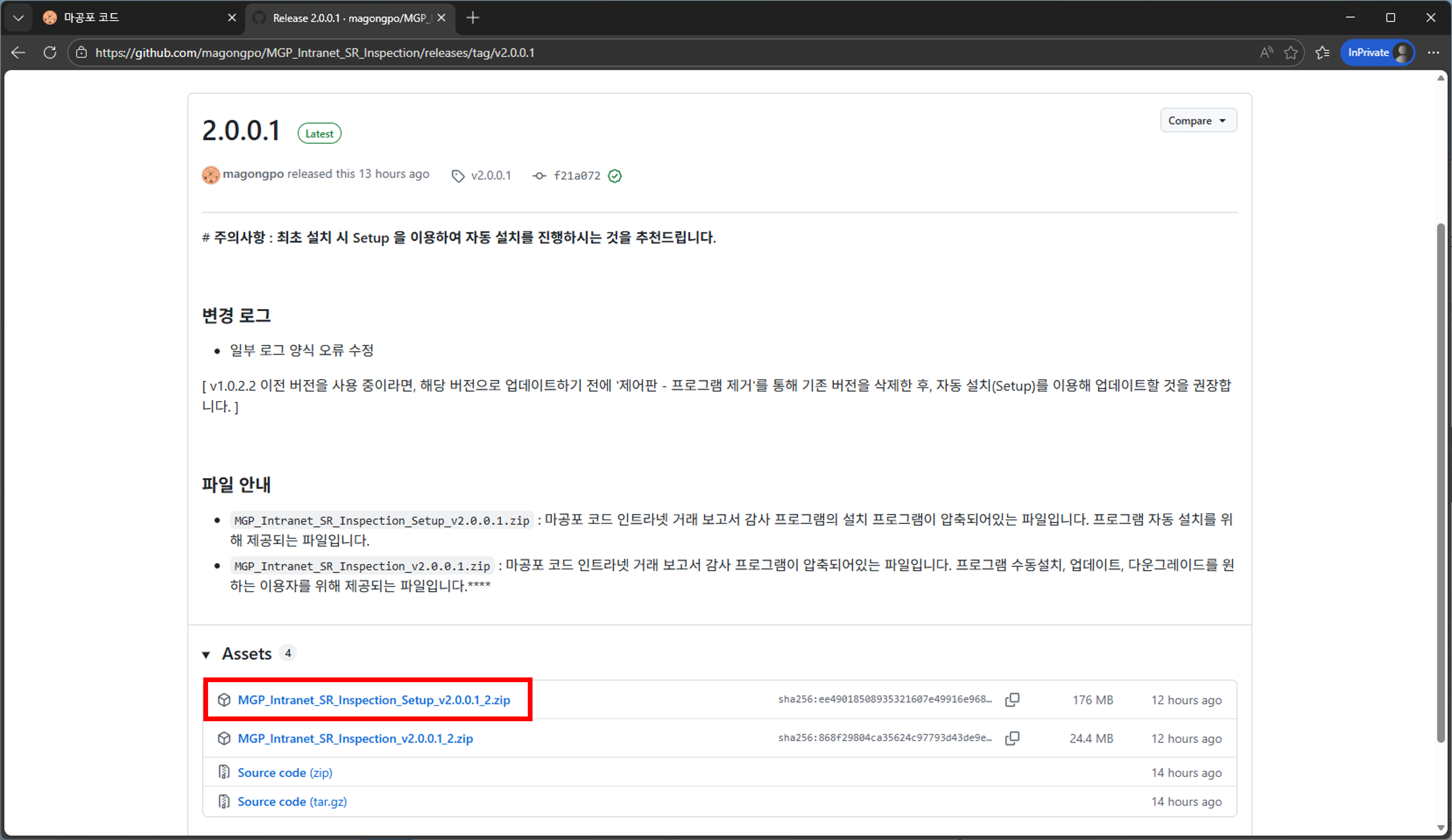The height and width of the screenshot is (840, 1452).
Task: Download MGP_Intranet_SR_Inspection_Setup_v2.0.0.1_2.zip
Action: [374, 700]
